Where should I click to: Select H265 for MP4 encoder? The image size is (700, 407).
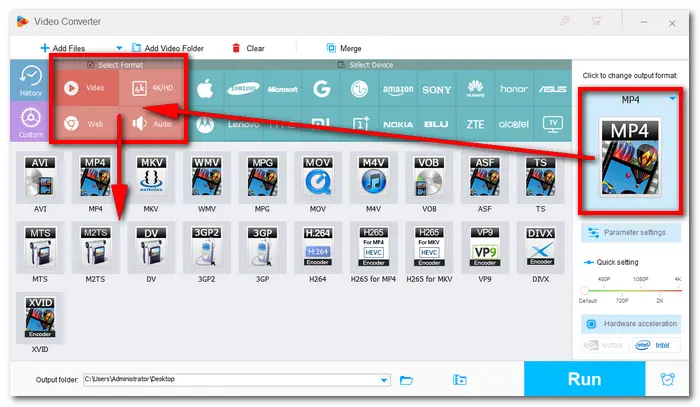click(373, 248)
